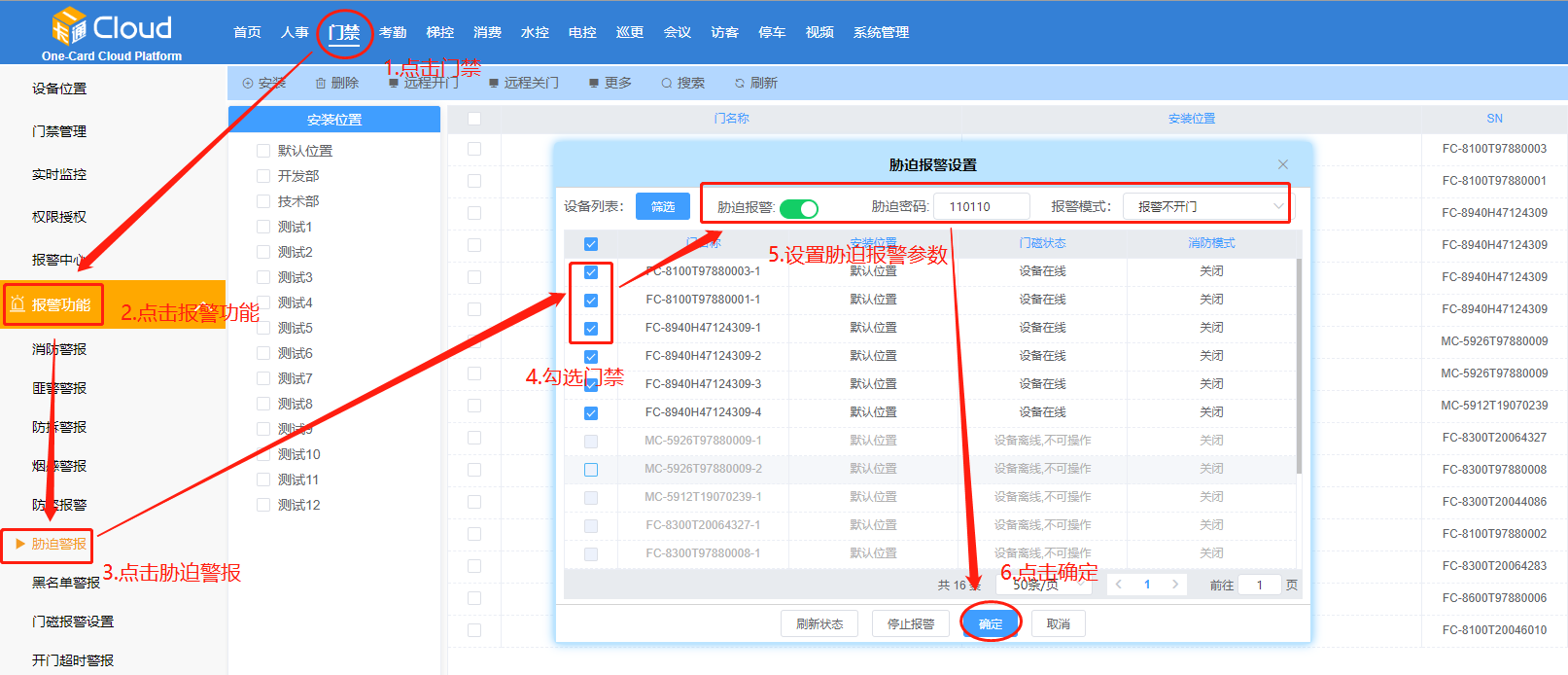Click the delete (删除) trash icon
The width and height of the screenshot is (1568, 675).
point(321,84)
